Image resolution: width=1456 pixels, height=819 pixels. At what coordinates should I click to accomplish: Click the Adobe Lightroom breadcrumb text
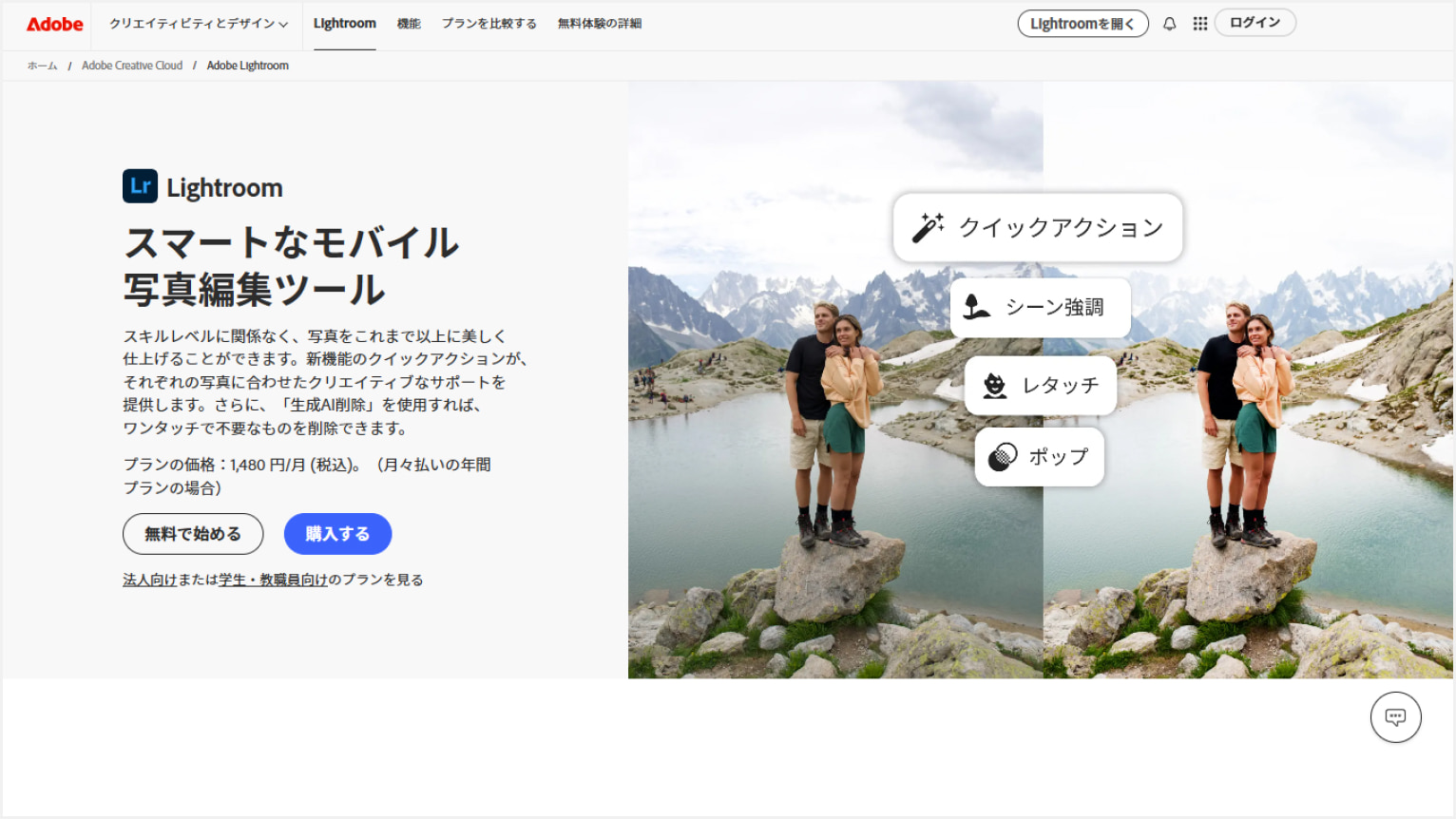coord(247,66)
